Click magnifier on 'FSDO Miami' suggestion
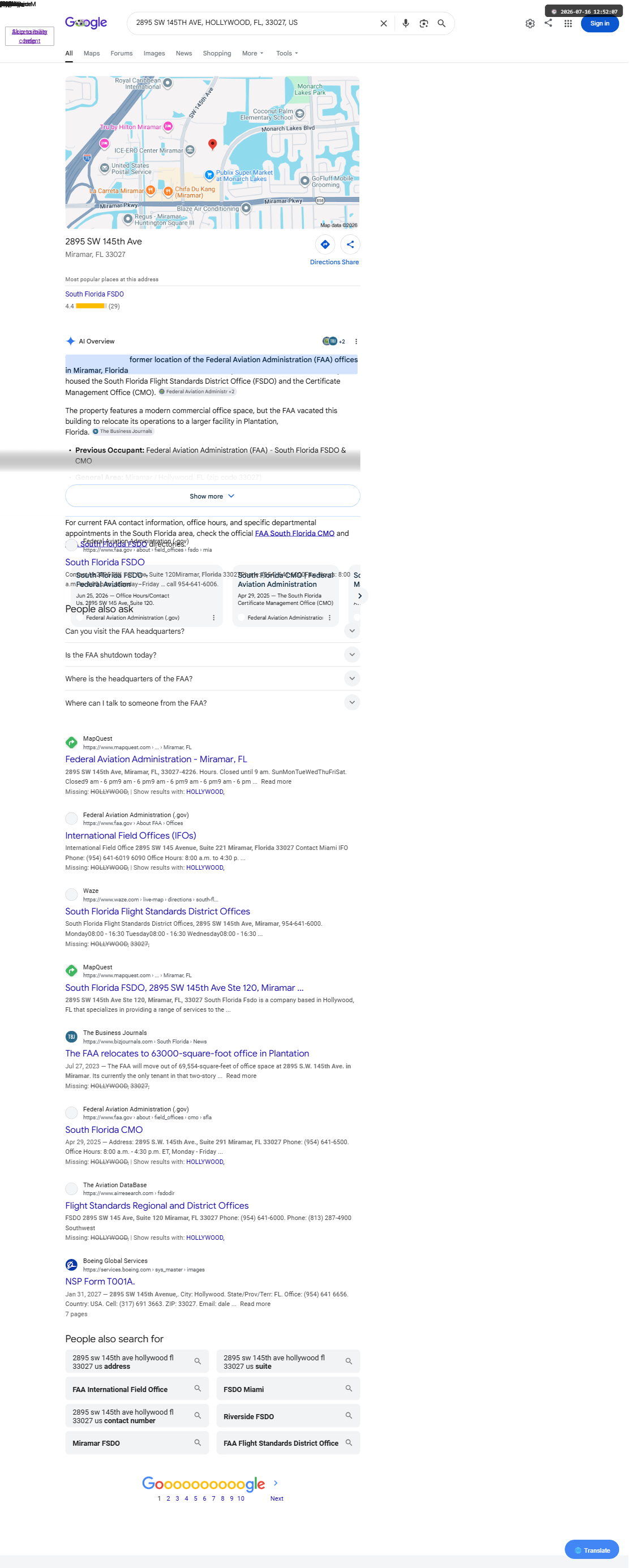636x1568 pixels. pos(349,1389)
